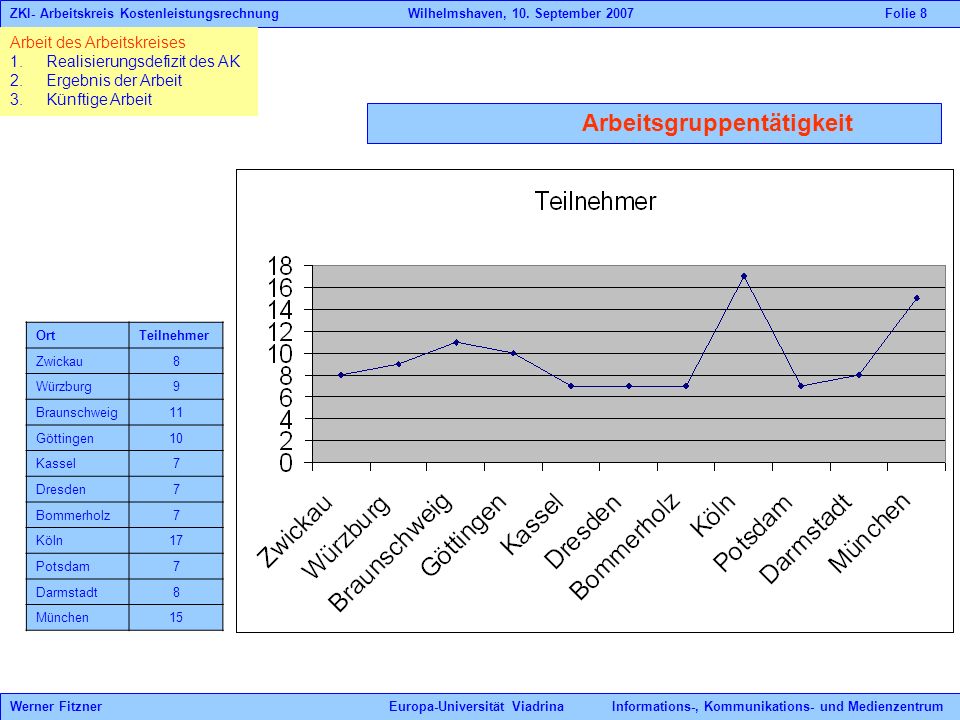The height and width of the screenshot is (720, 960).
Task: Select agenda item 'Realisierungsdefizit des AK'
Action: (143, 61)
